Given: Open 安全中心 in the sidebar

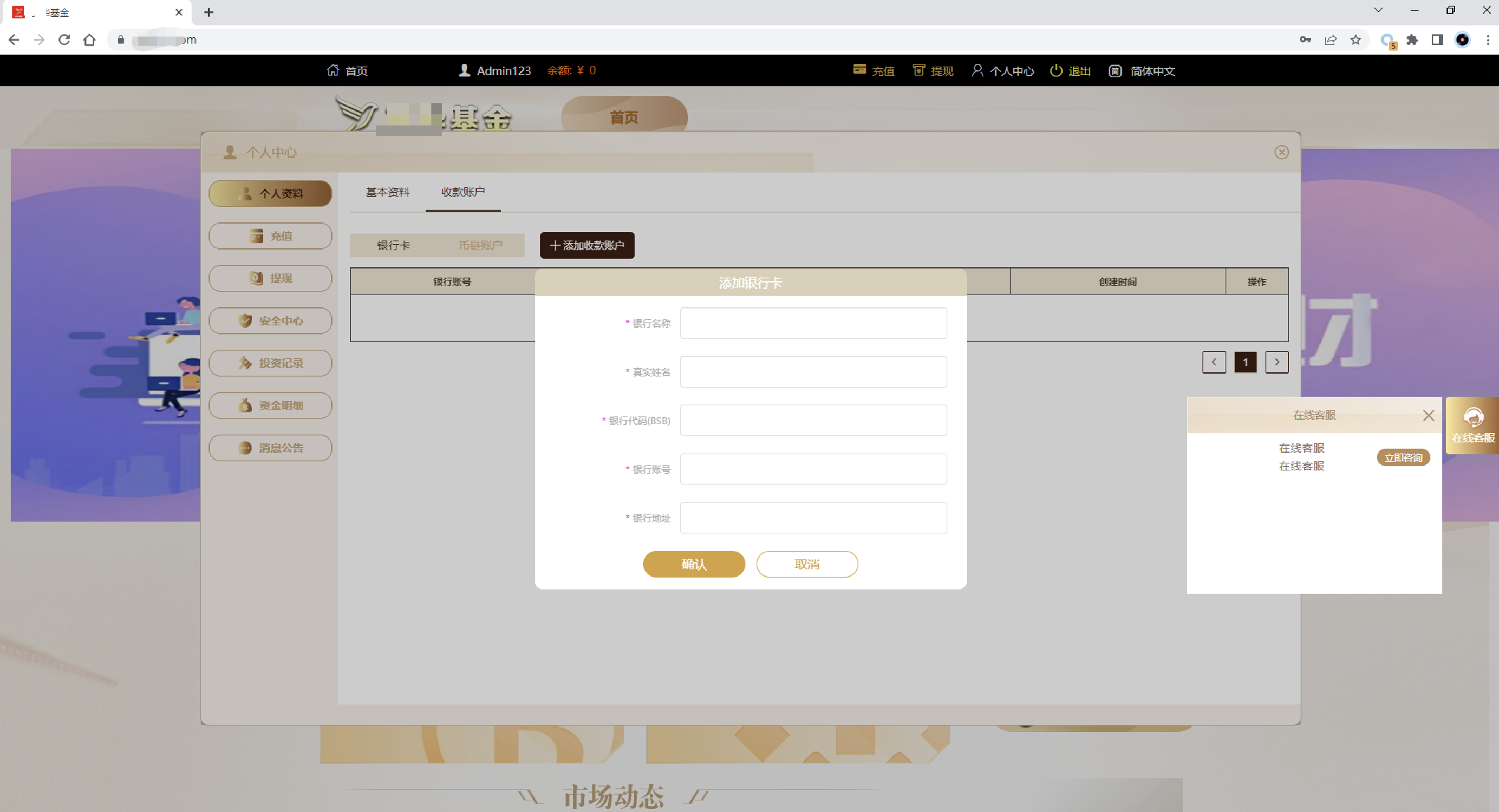Looking at the screenshot, I should pyautogui.click(x=271, y=321).
